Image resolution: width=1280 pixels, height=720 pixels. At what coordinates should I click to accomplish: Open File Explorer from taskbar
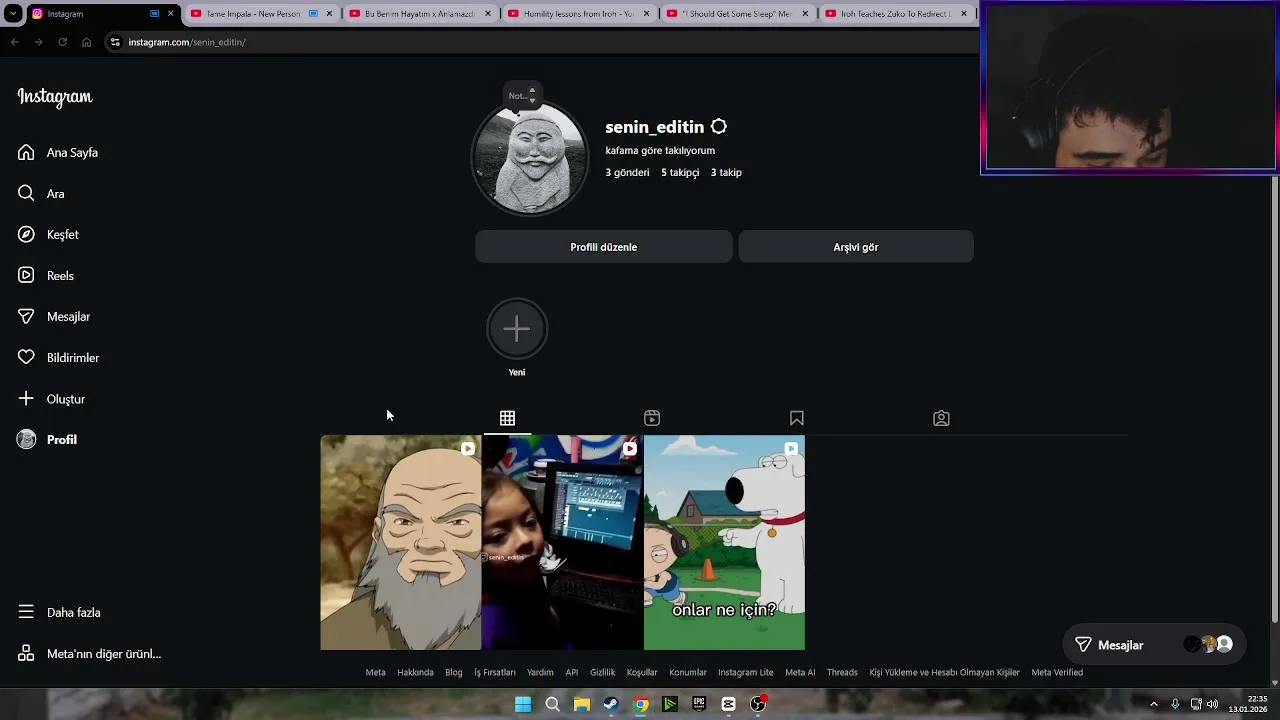(581, 704)
